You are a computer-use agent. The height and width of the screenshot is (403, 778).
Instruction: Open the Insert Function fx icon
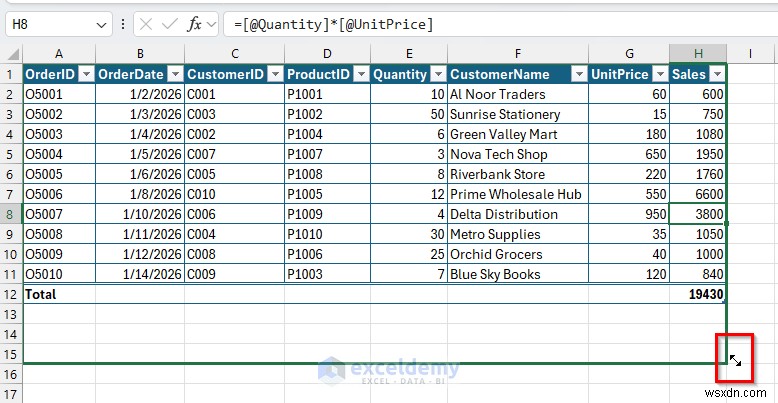[194, 24]
